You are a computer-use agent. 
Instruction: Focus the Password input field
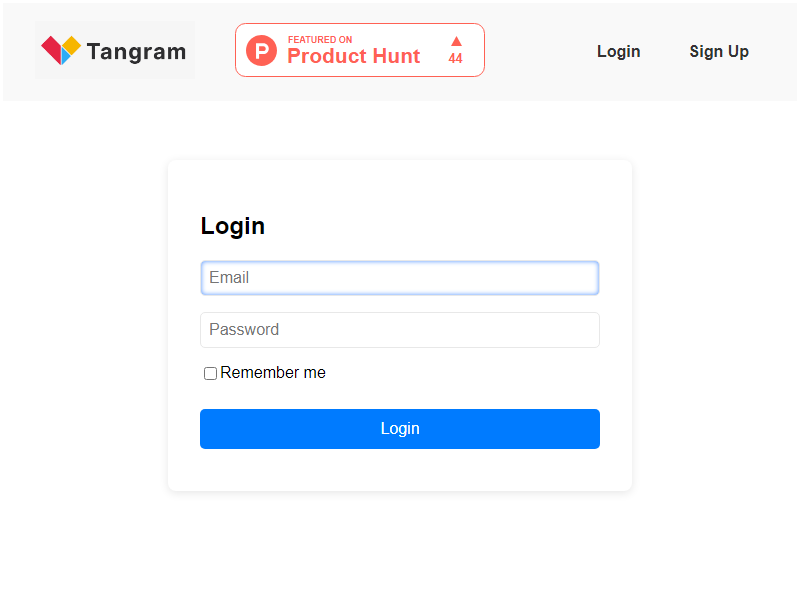pos(400,330)
